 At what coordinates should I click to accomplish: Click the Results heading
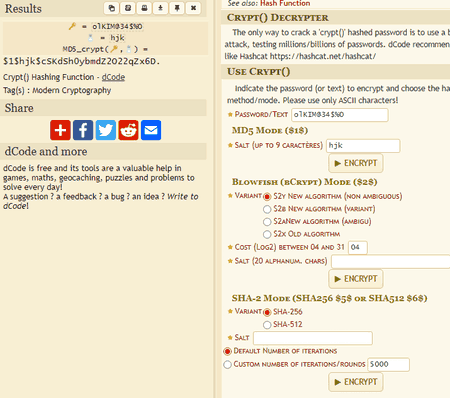tap(23, 9)
